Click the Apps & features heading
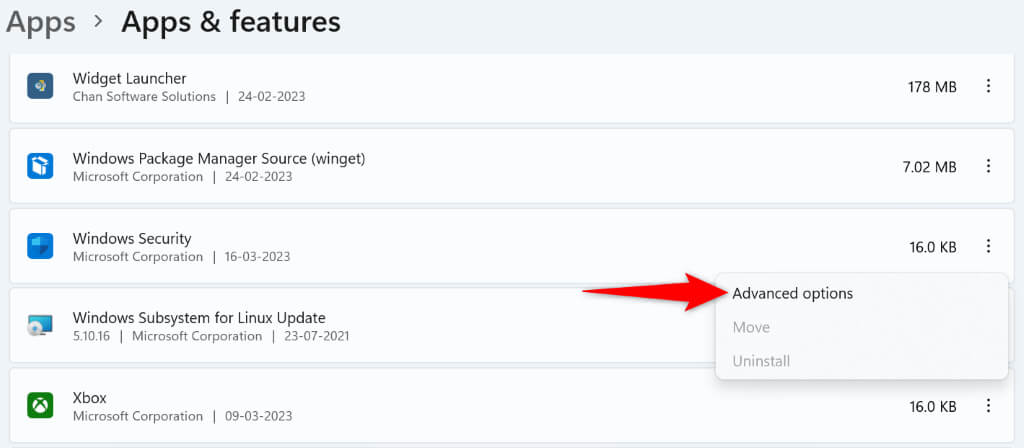Image resolution: width=1024 pixels, height=448 pixels. pyautogui.click(x=231, y=22)
